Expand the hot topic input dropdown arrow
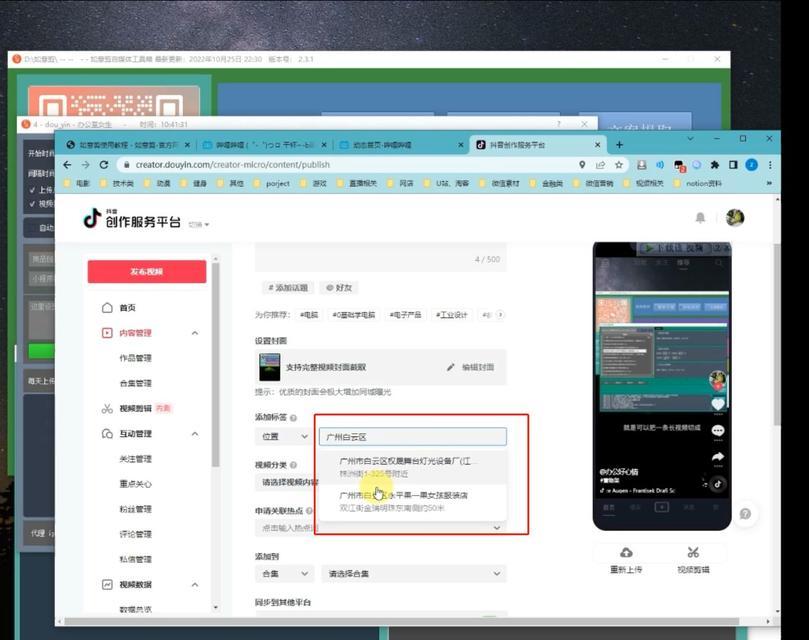This screenshot has width=809, height=640. point(496,527)
